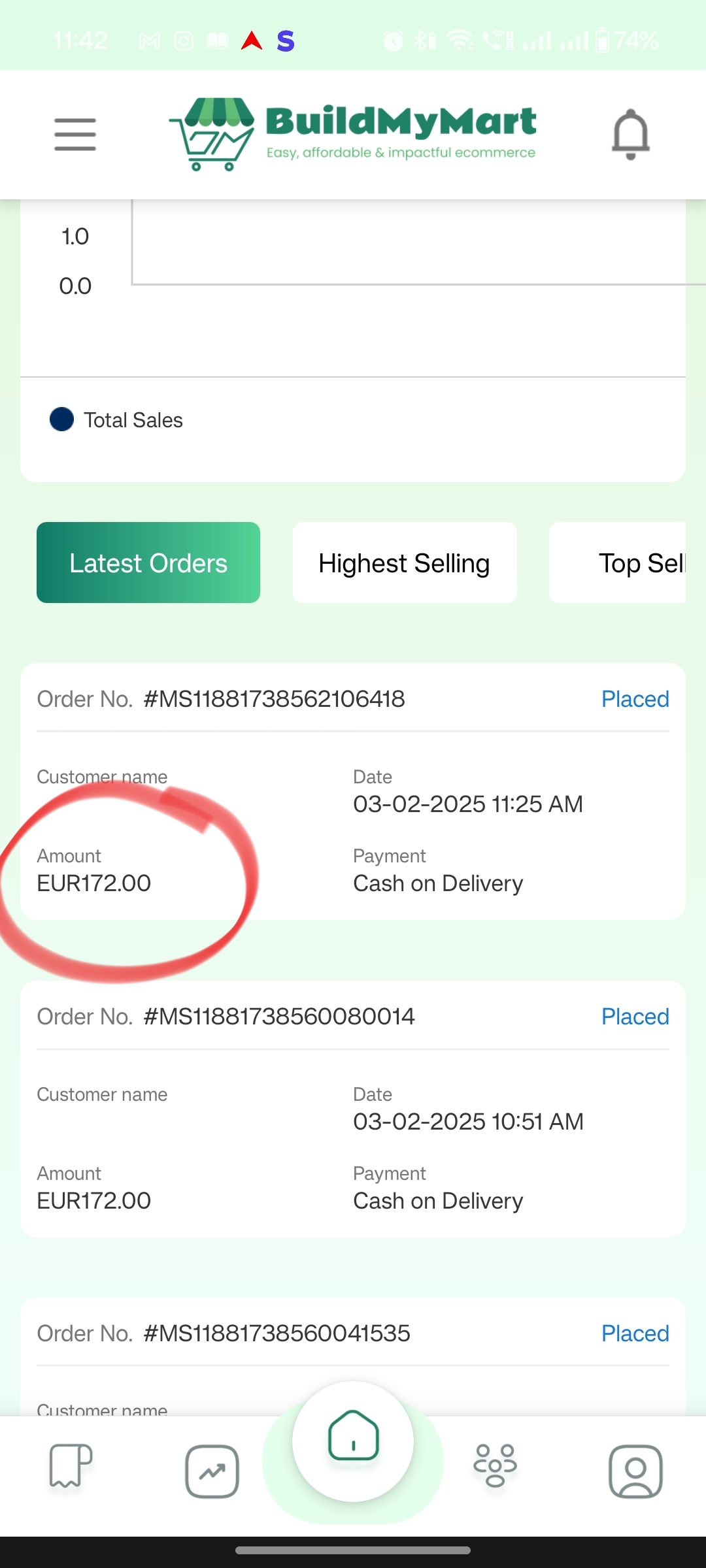Go to the home icon in bottom bar

tap(353, 1435)
